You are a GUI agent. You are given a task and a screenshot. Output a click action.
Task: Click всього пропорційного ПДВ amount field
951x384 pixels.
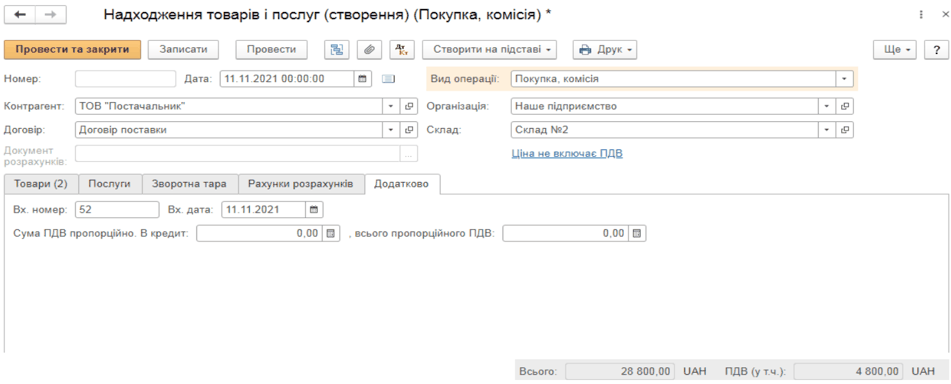tap(566, 234)
